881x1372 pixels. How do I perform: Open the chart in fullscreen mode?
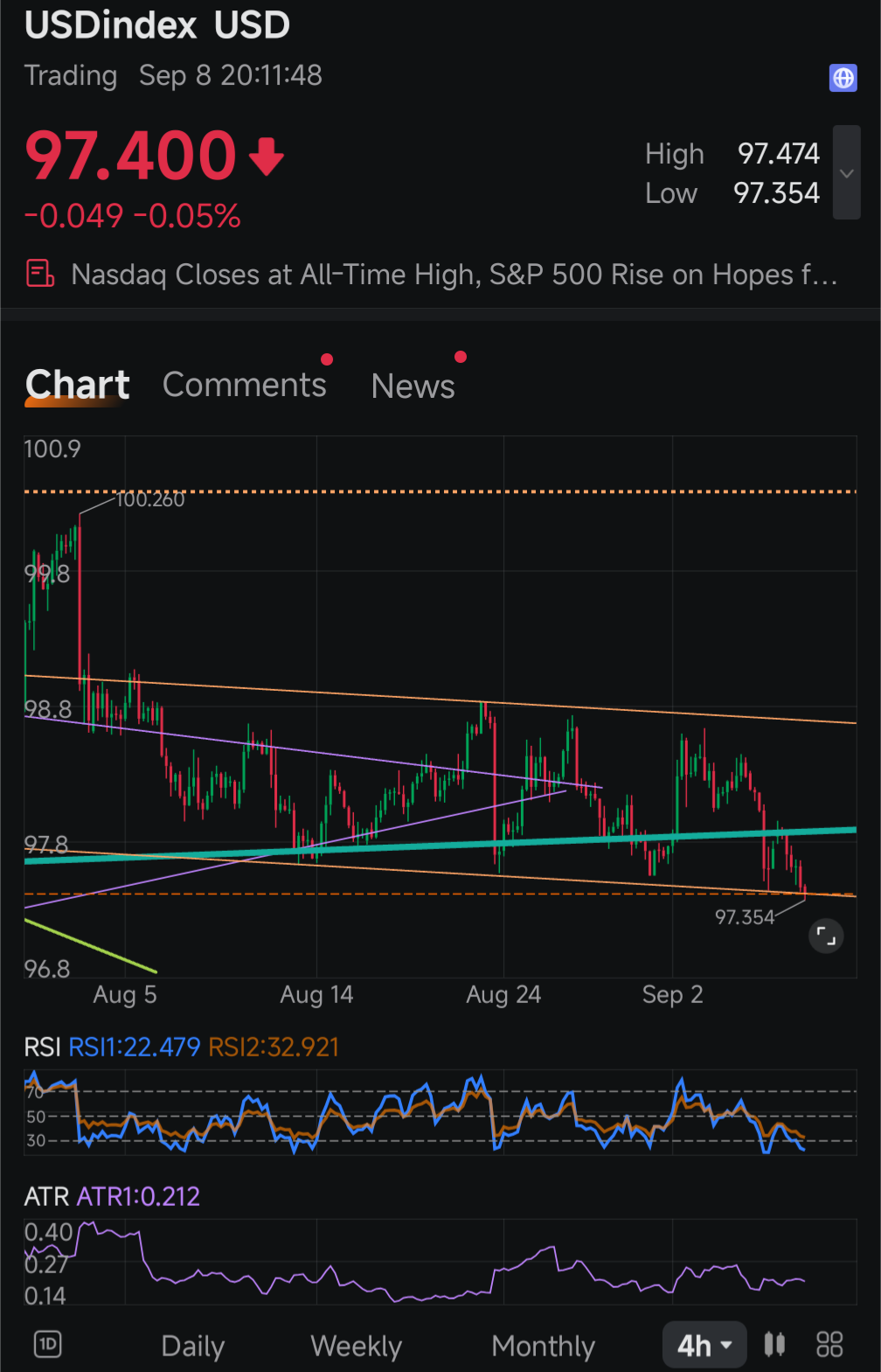point(825,936)
